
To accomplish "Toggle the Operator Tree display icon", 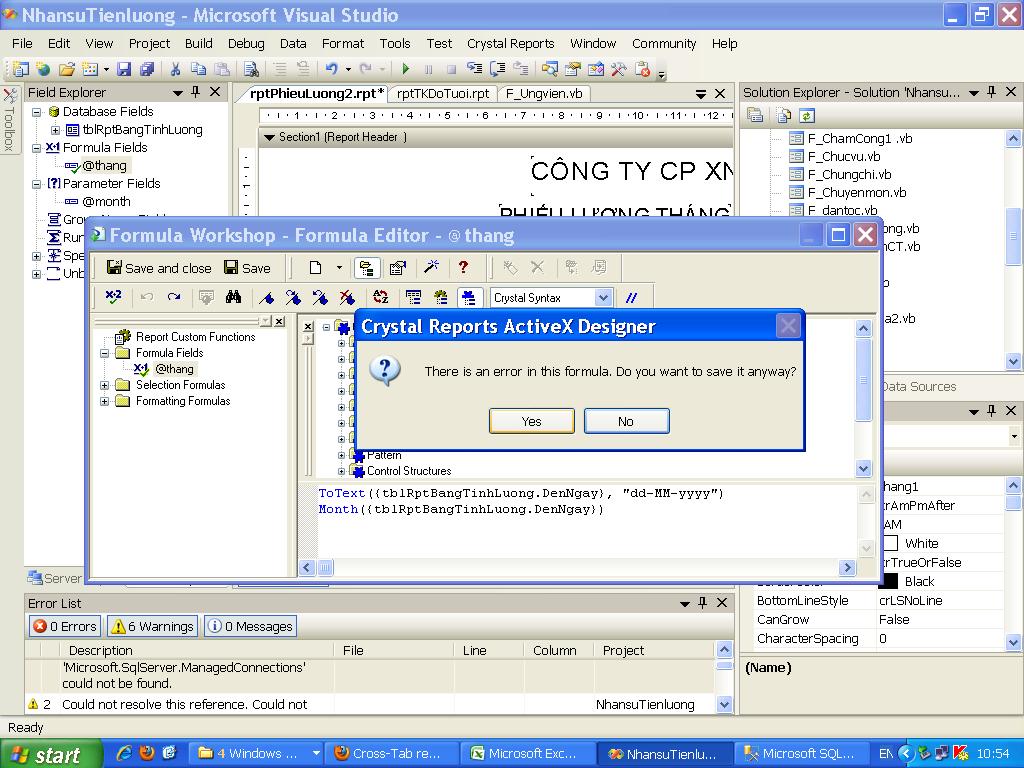I will (x=469, y=298).
